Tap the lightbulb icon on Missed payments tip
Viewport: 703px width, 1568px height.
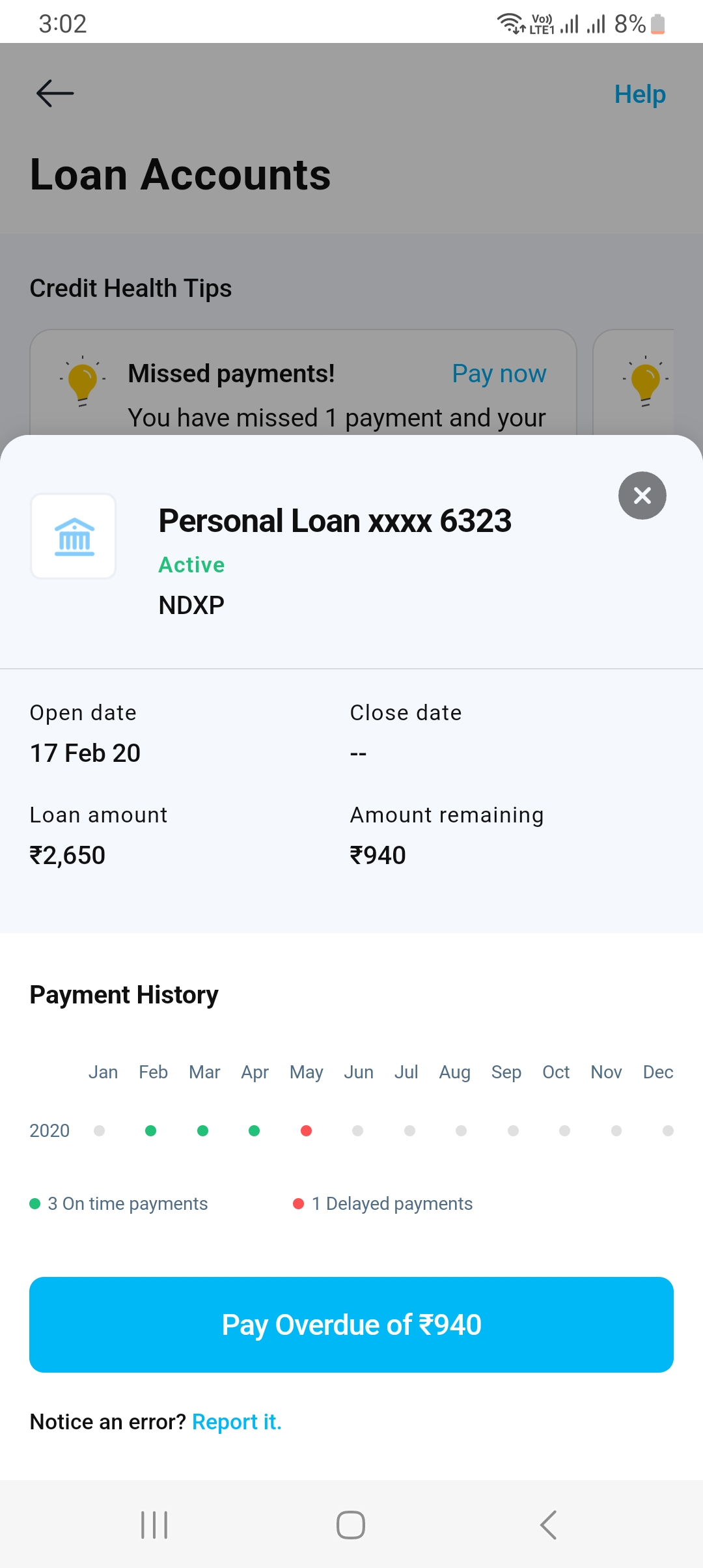point(83,381)
